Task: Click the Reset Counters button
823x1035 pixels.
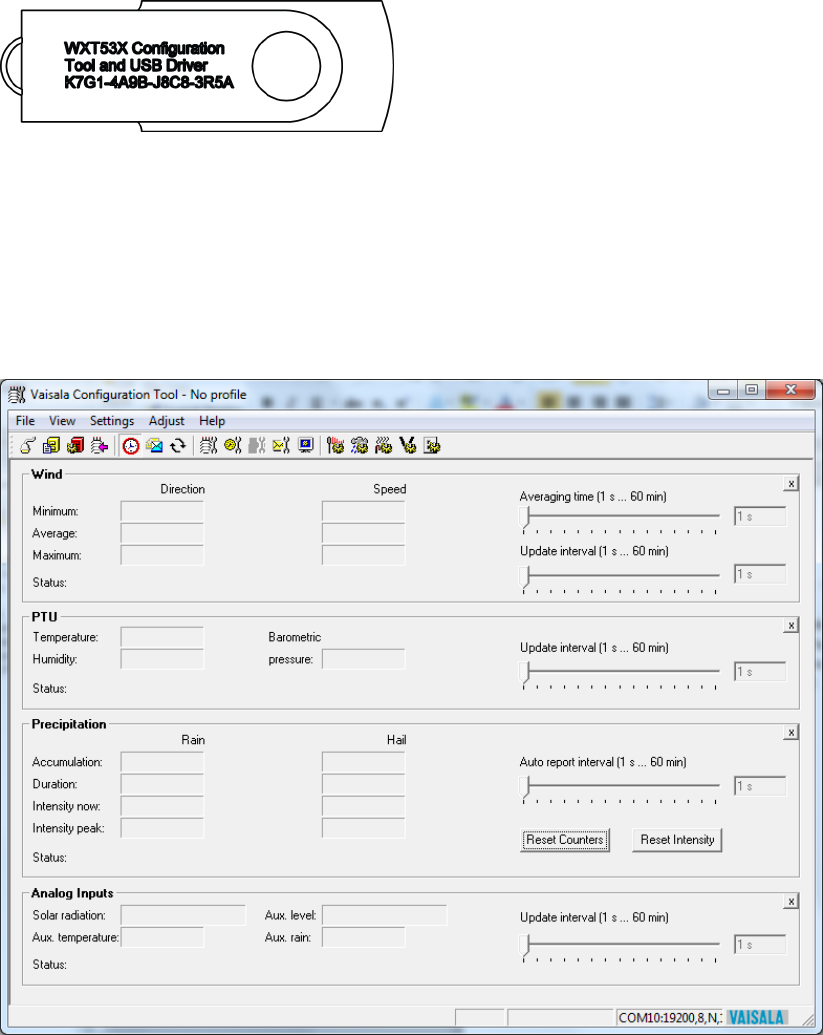Action: (x=565, y=840)
